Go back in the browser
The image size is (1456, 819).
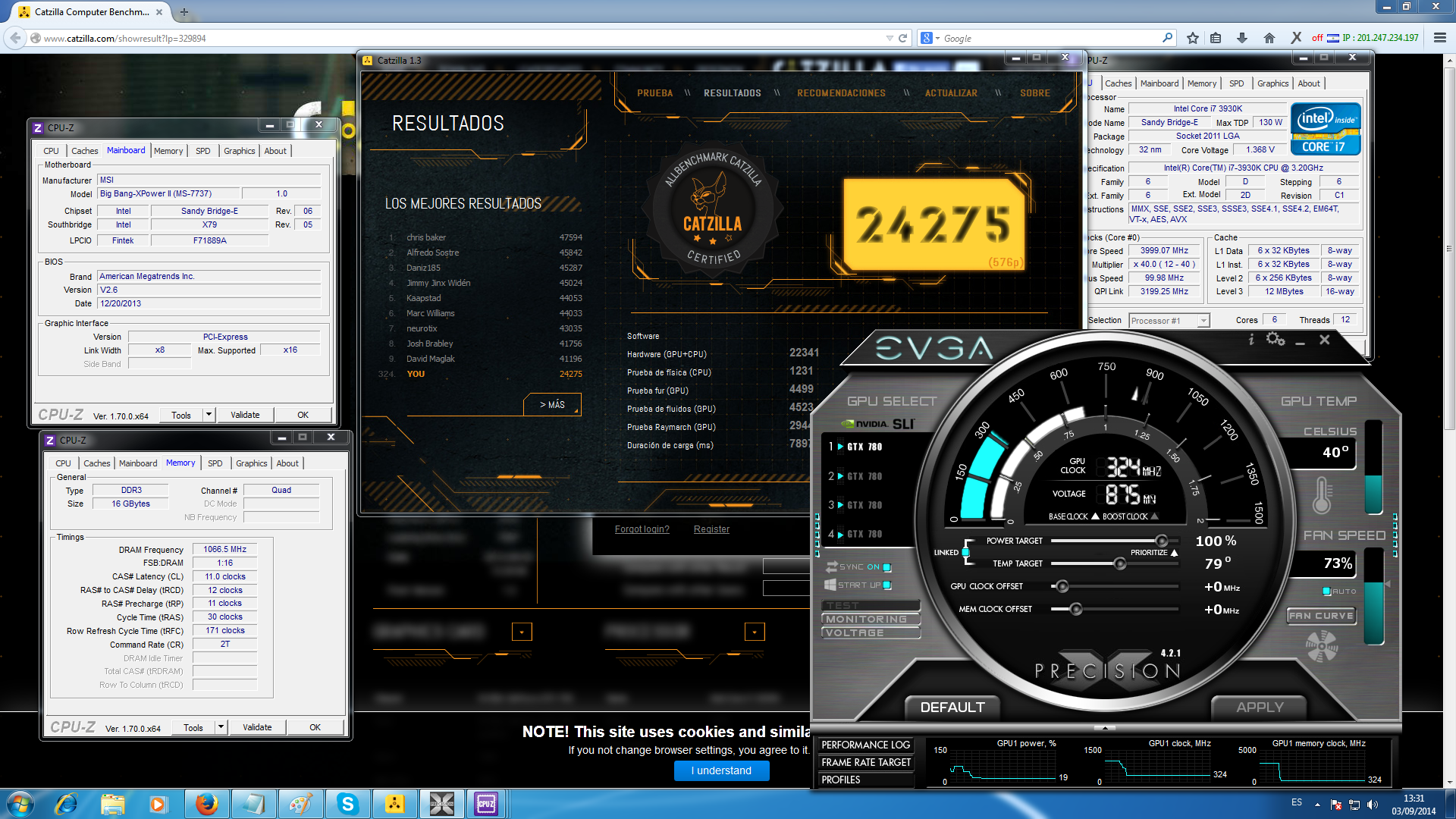15,38
